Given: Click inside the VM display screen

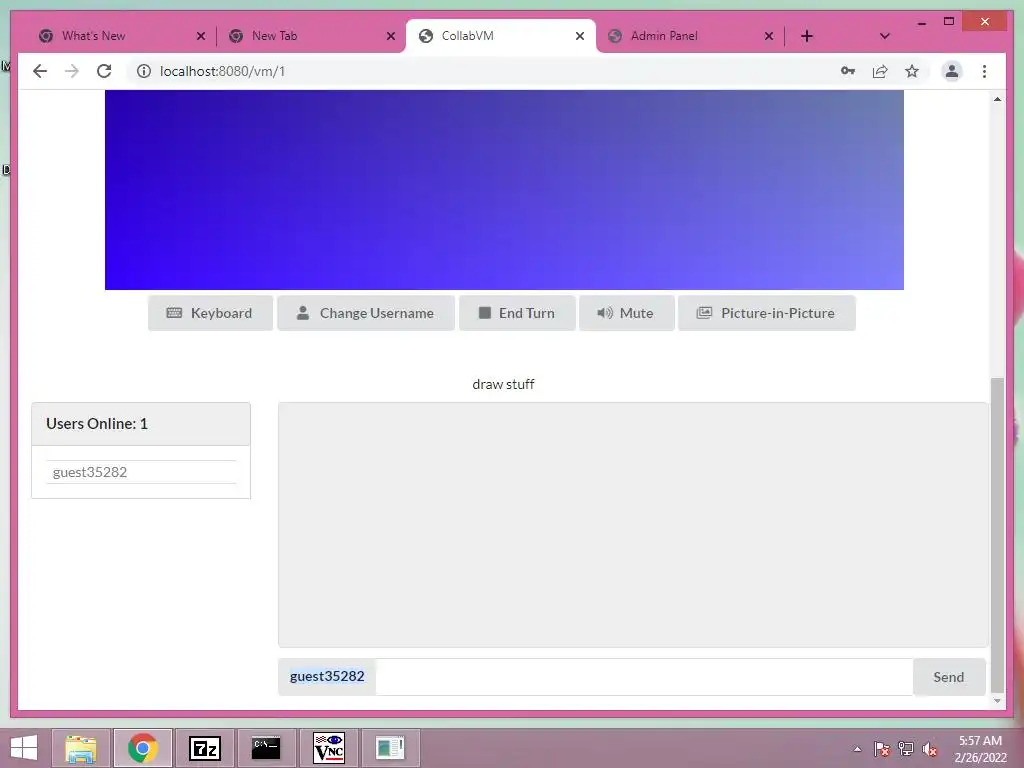Looking at the screenshot, I should point(504,190).
